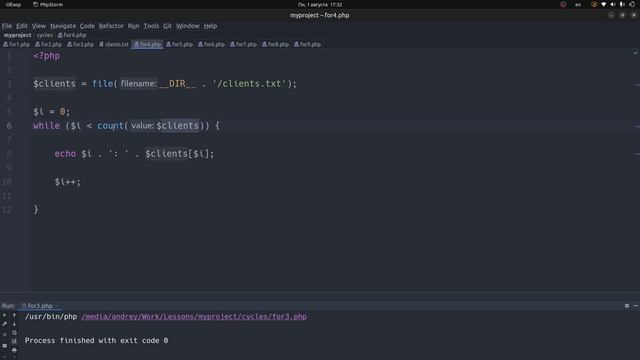
Task: Switch to the for8.php tab
Action: pos(276,44)
